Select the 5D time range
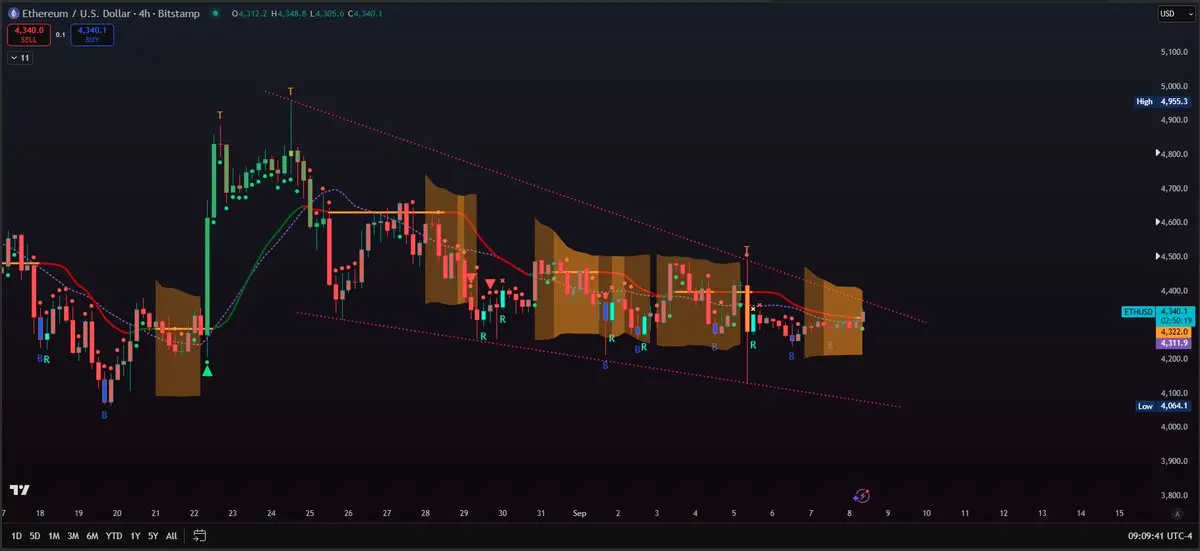The width and height of the screenshot is (1200, 551). 37,535
